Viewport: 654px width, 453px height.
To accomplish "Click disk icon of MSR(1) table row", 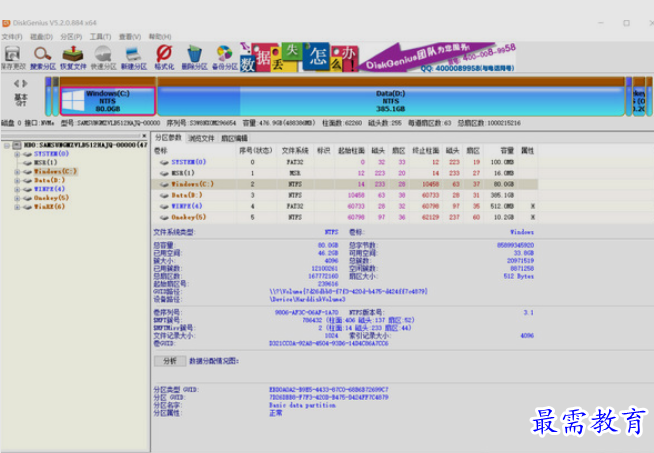I will tap(164, 173).
